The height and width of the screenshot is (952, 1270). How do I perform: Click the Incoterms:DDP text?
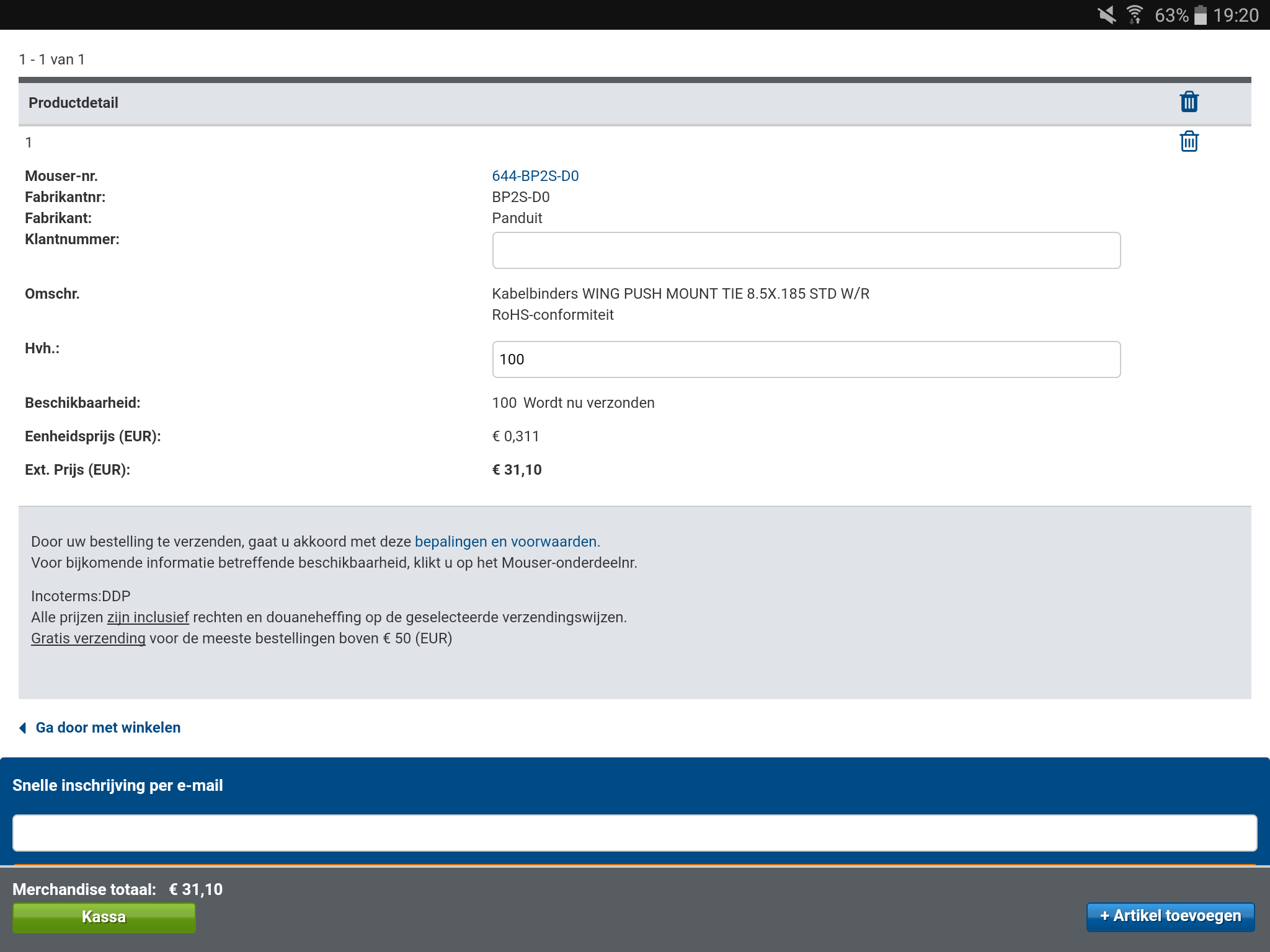point(81,596)
